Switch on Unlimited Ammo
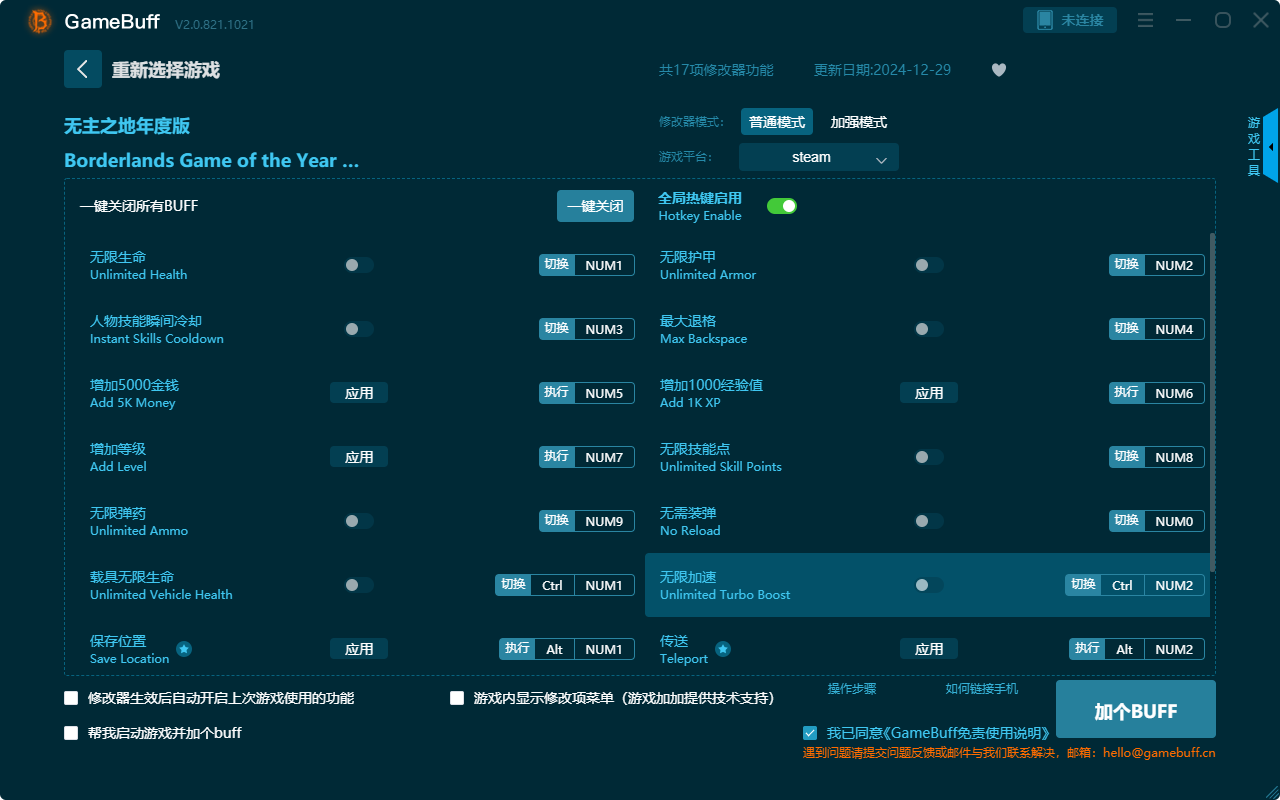Image resolution: width=1280 pixels, height=800 pixels. tap(359, 521)
